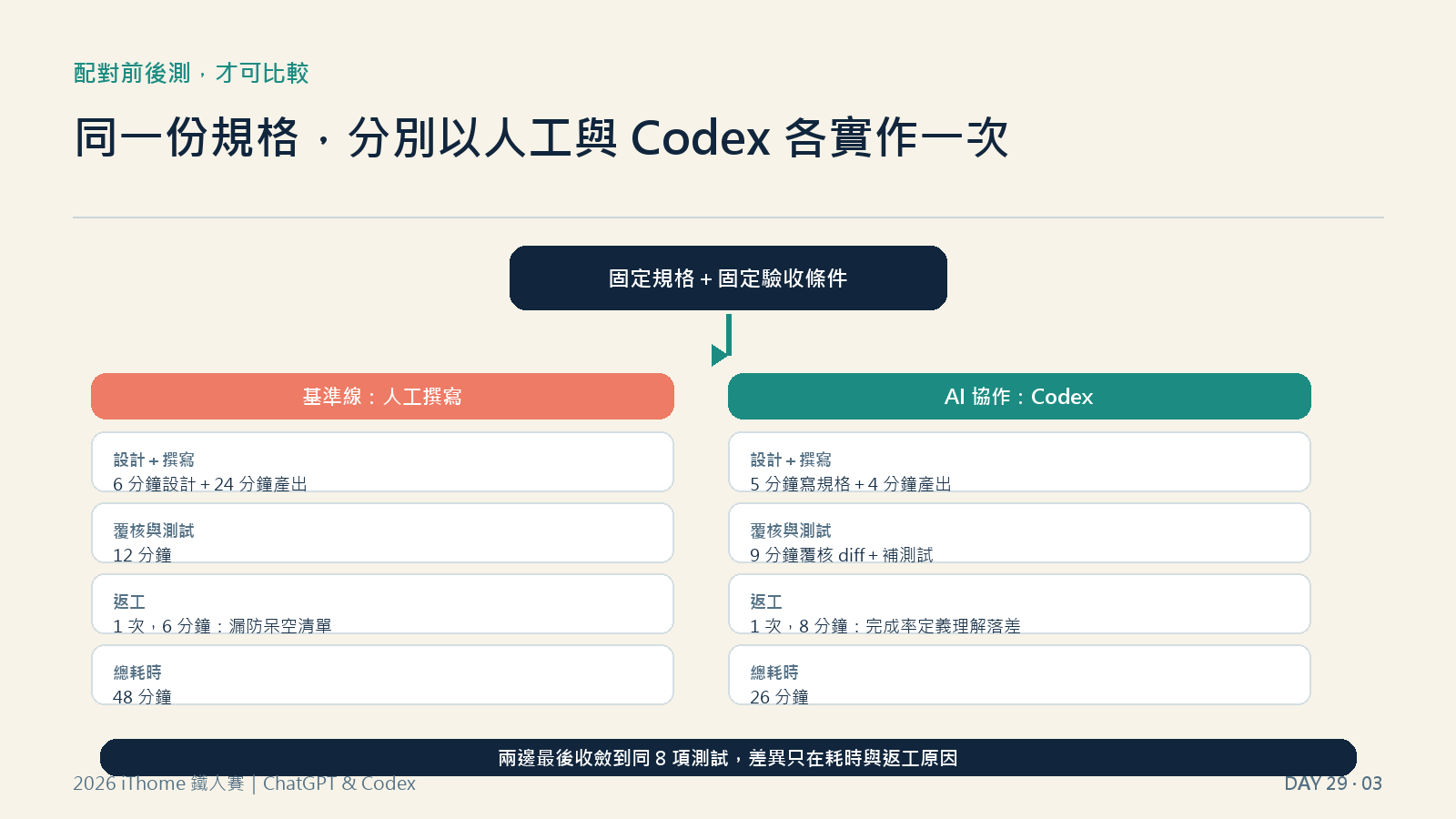Click the footer "2026 iThome 鐵人賽 | ChatGPT & Codex"
This screenshot has width=1456, height=819.
coord(244,784)
